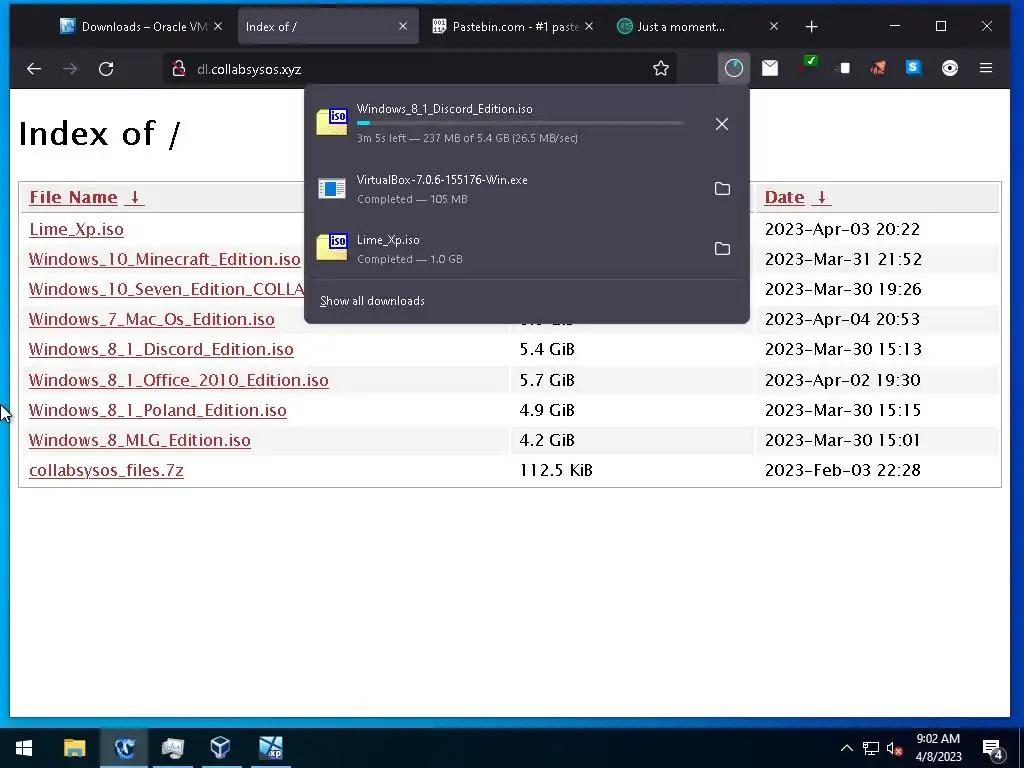The height and width of the screenshot is (768, 1024).
Task: Toggle Date sort direction arrow
Action: 822,197
